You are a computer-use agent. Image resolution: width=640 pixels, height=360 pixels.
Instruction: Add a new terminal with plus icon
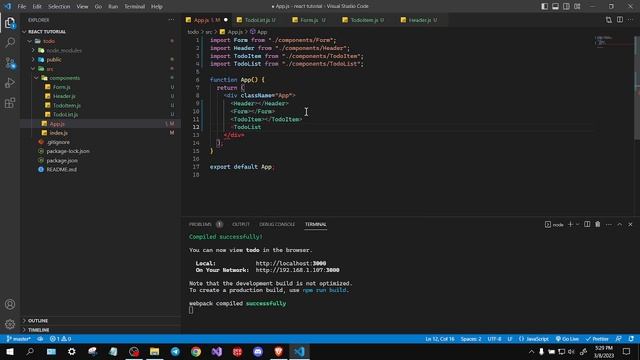571,224
